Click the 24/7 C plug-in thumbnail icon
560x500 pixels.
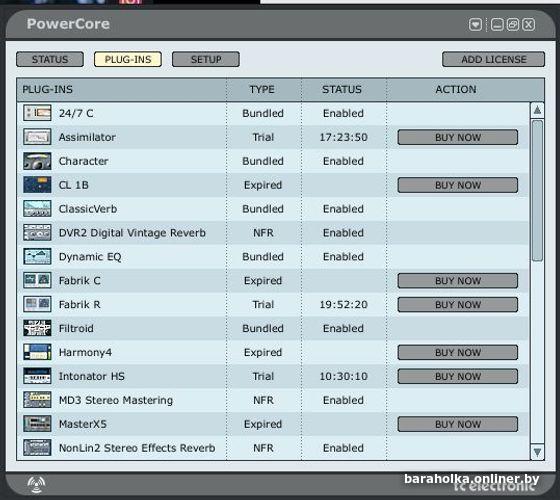[37, 113]
